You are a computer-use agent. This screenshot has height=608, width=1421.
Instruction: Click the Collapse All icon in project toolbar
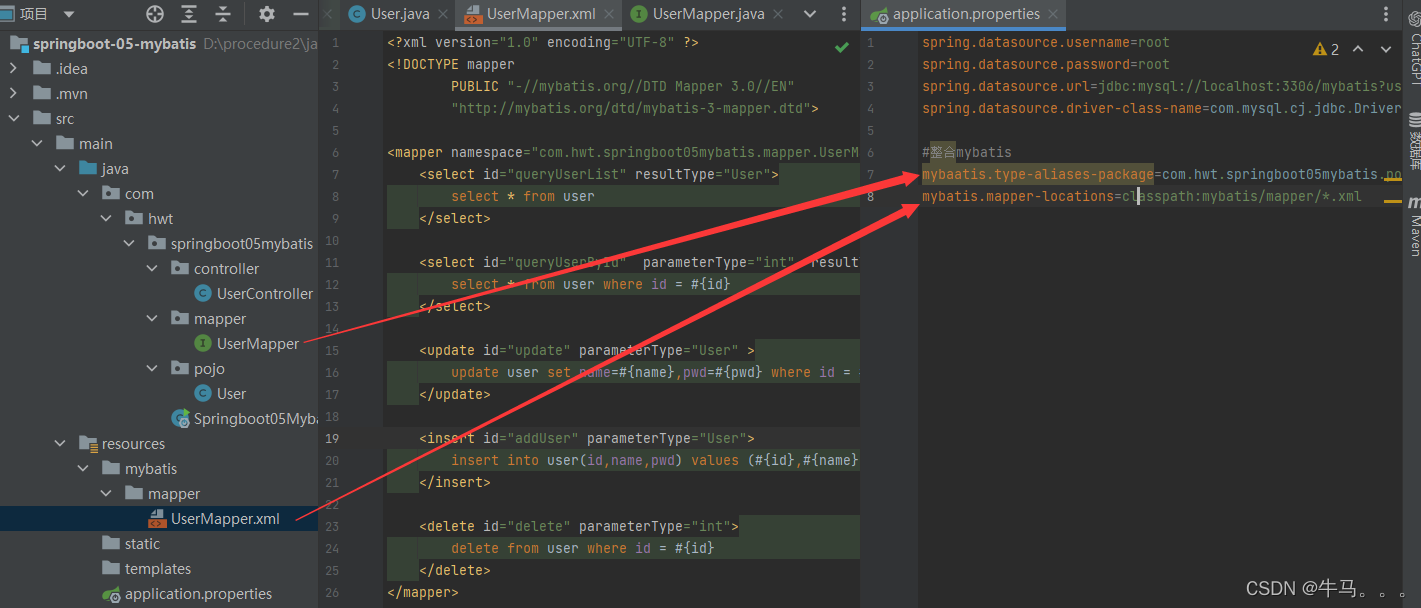tap(223, 14)
